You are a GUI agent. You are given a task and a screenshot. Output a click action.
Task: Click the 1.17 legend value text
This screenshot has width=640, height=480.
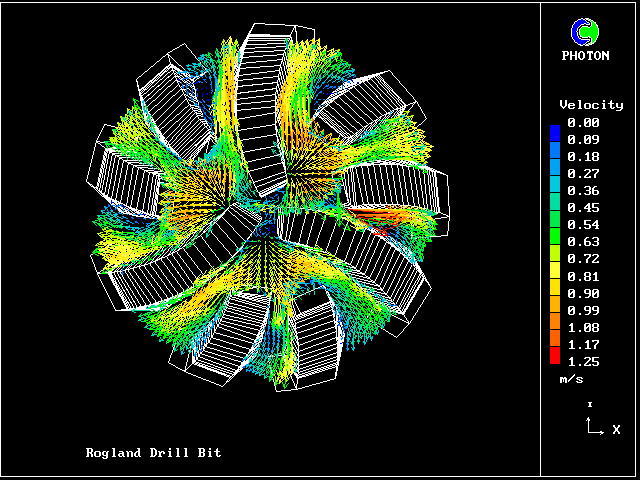[x=583, y=344]
